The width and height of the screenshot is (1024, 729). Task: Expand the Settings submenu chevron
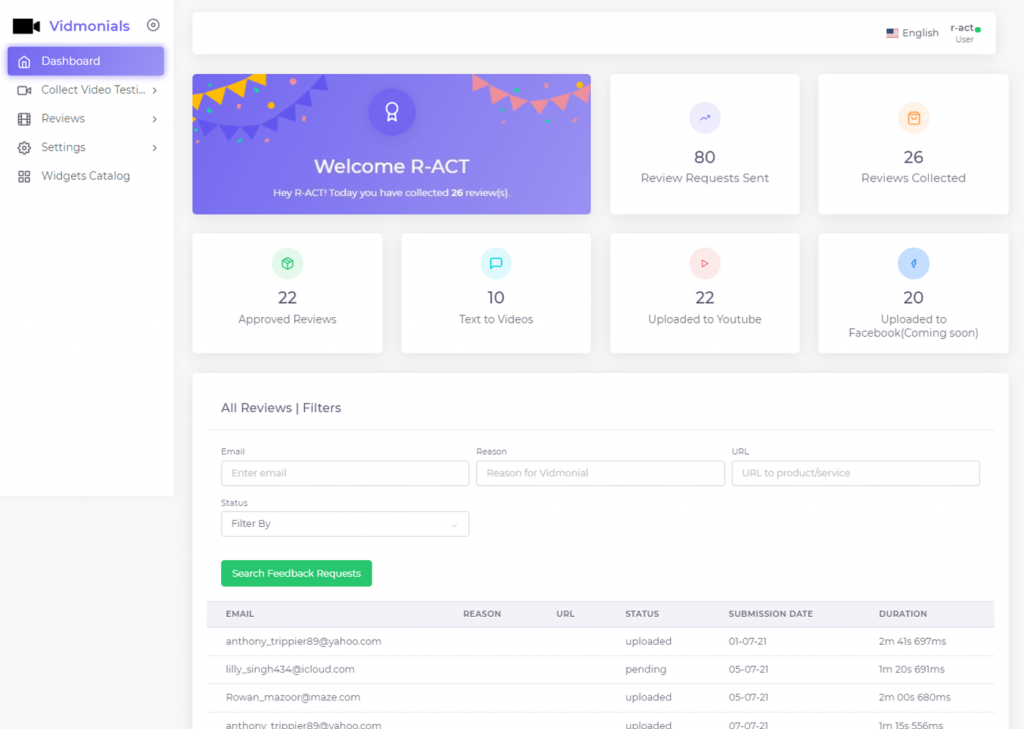click(x=155, y=148)
